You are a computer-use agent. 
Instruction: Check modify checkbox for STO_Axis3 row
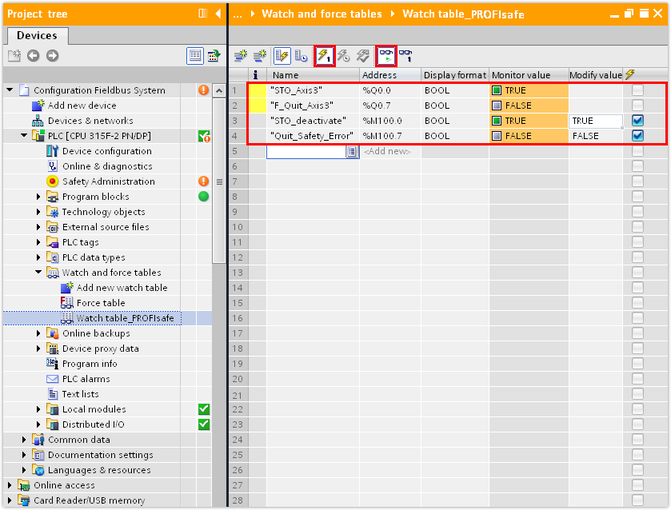[637, 90]
